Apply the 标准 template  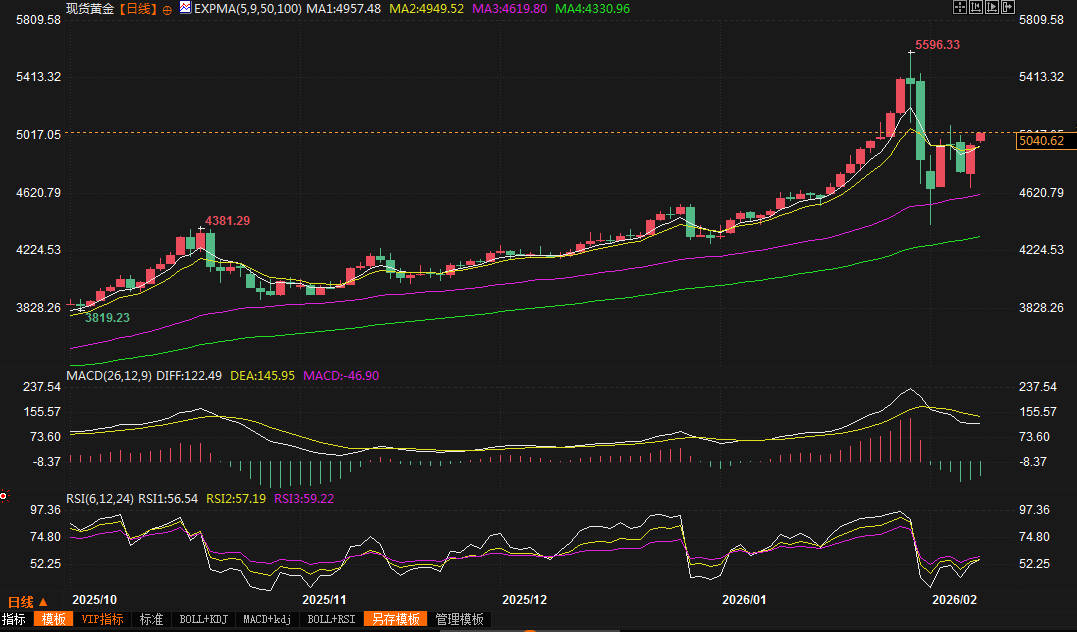pos(151,620)
